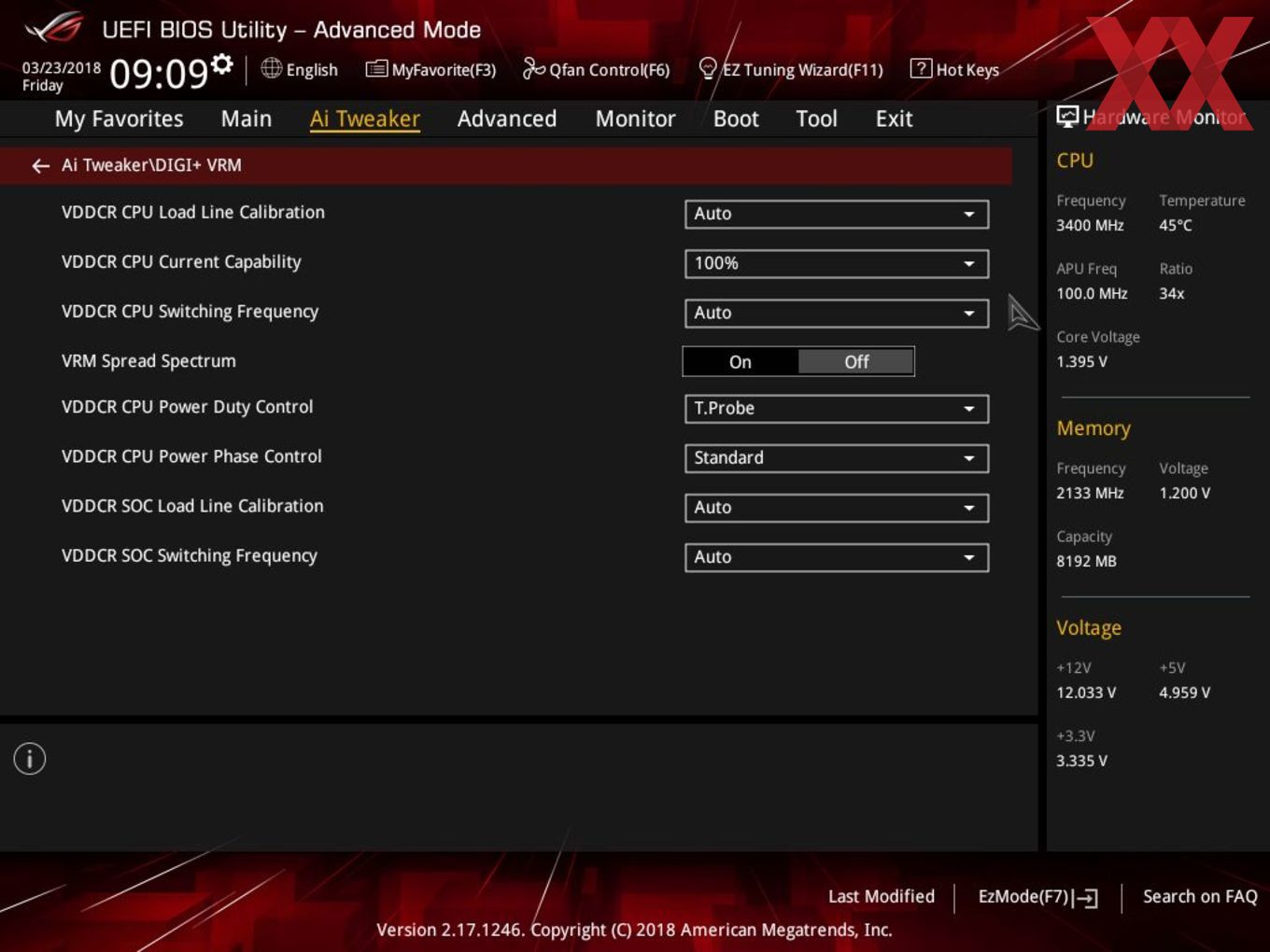Click the Hardware Monitor display icon
Screen dimensions: 1270x952
pyautogui.click(x=1067, y=117)
